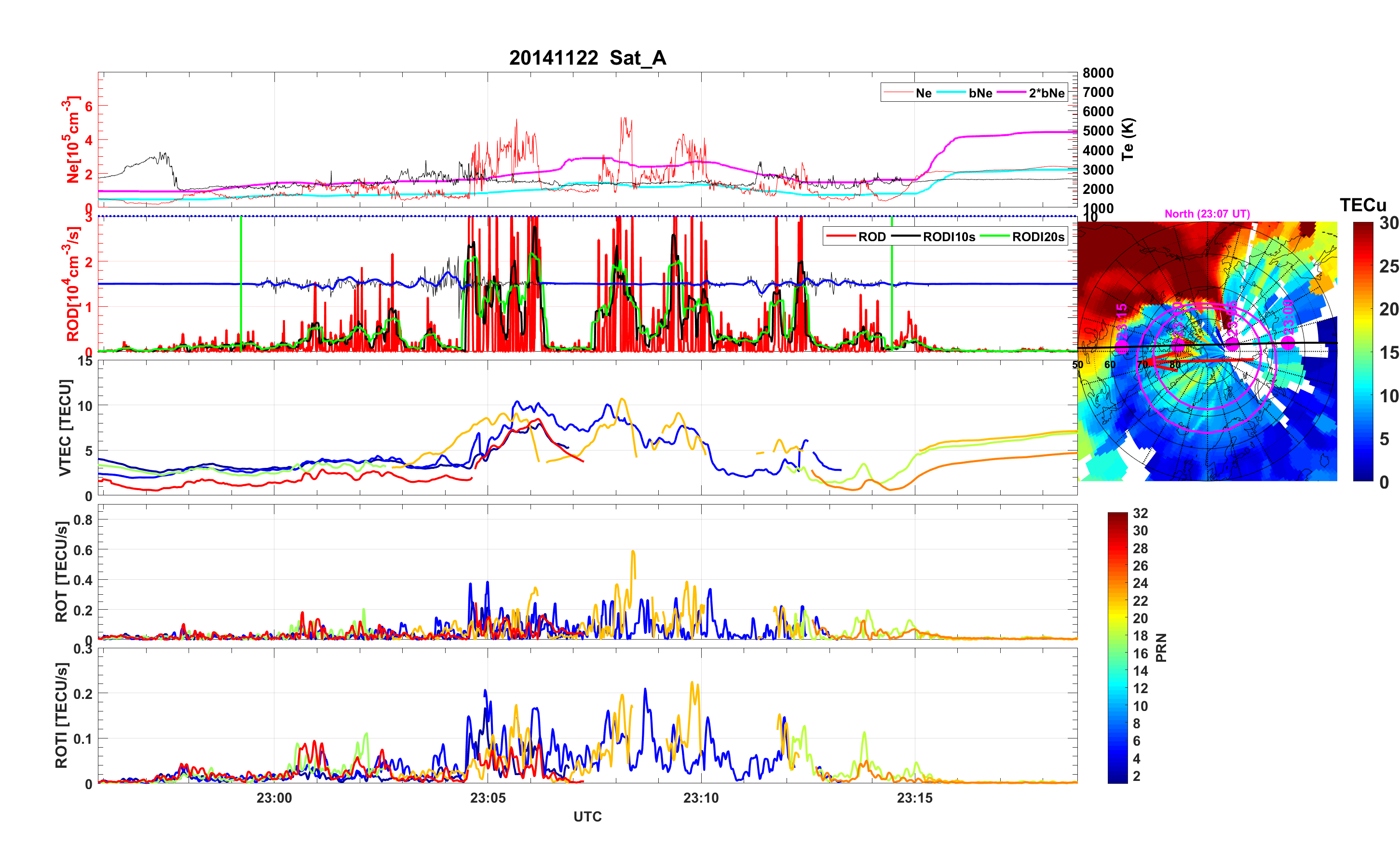Click the plot title 20141122 Sat_A
Image resolution: width=1400 pixels, height=847 pixels.
coord(587,58)
